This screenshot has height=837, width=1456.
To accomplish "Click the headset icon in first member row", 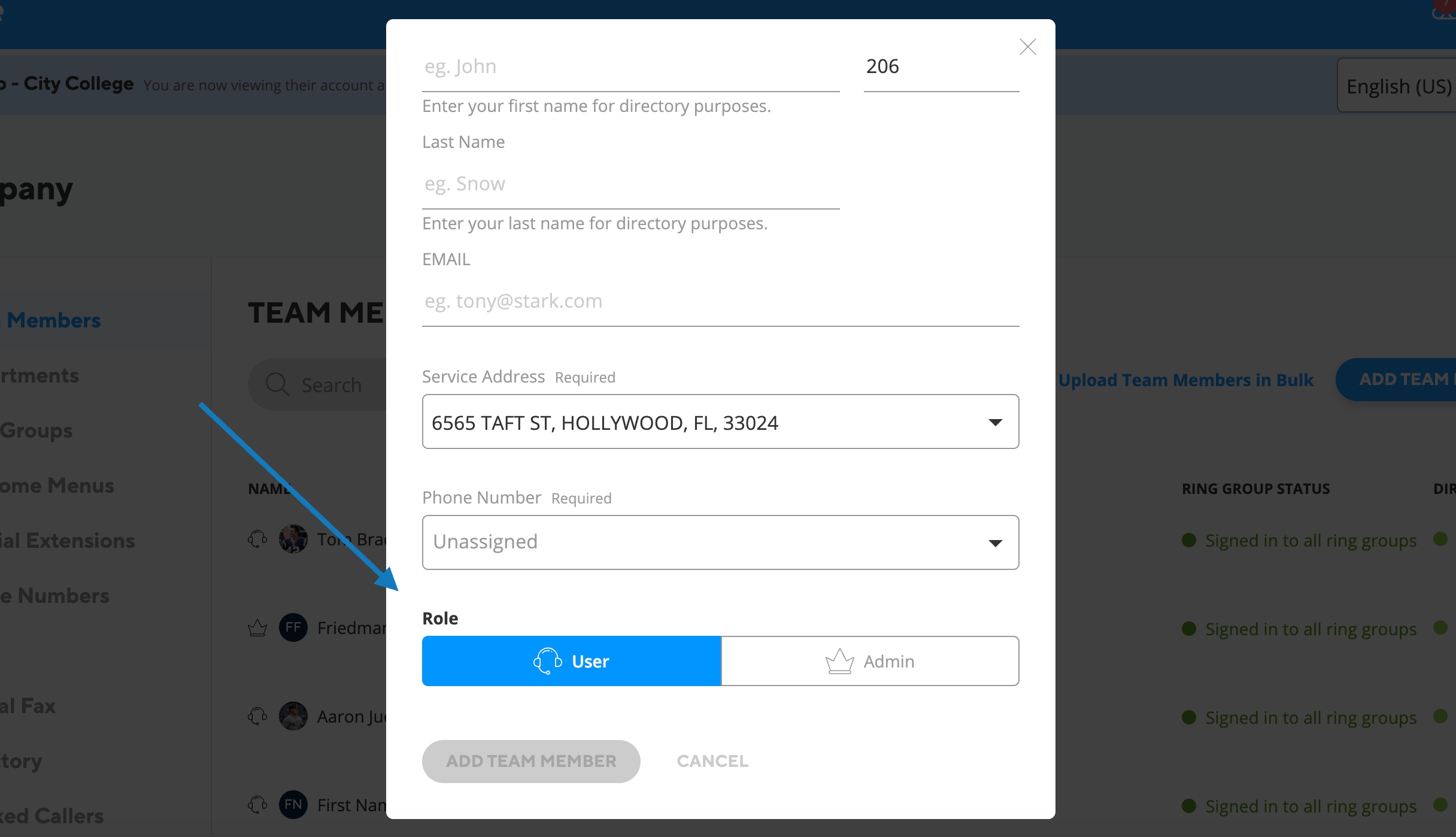I will [257, 539].
